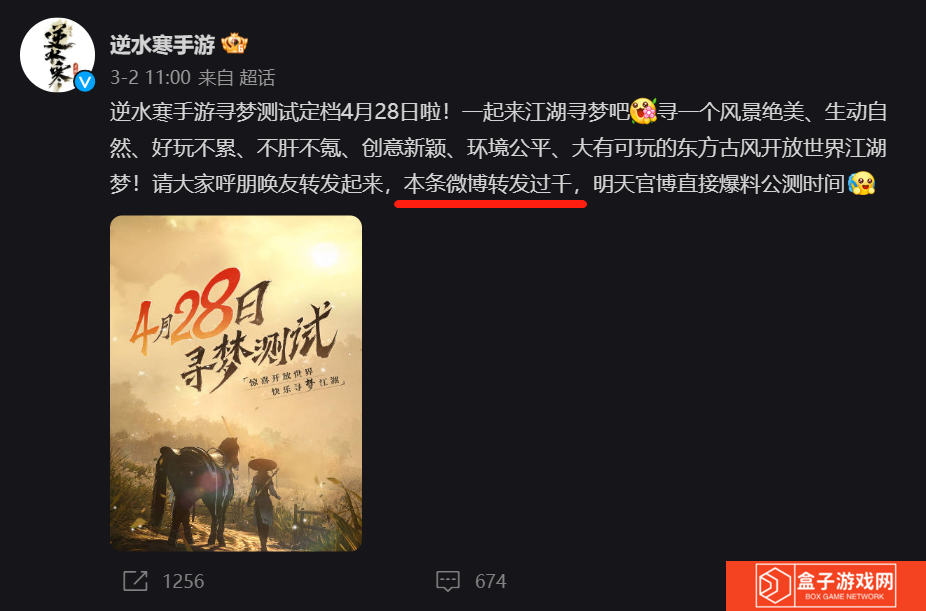926x611 pixels.
Task: Select the 674 comment count
Action: click(x=491, y=581)
